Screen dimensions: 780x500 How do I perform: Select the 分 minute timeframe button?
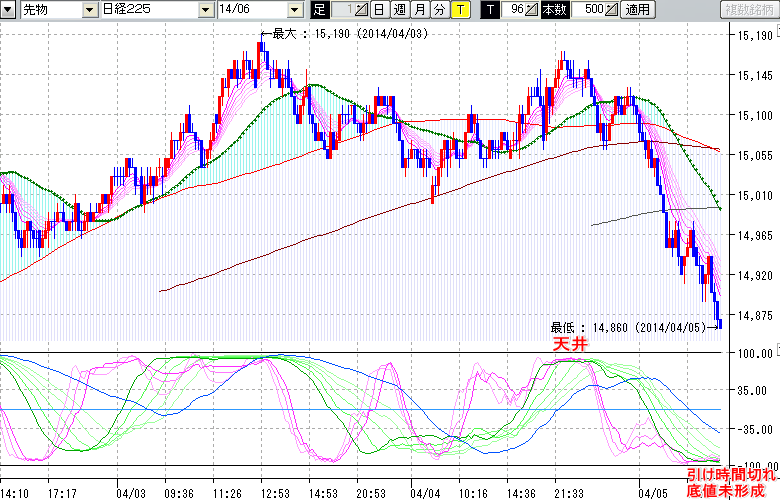coord(439,10)
